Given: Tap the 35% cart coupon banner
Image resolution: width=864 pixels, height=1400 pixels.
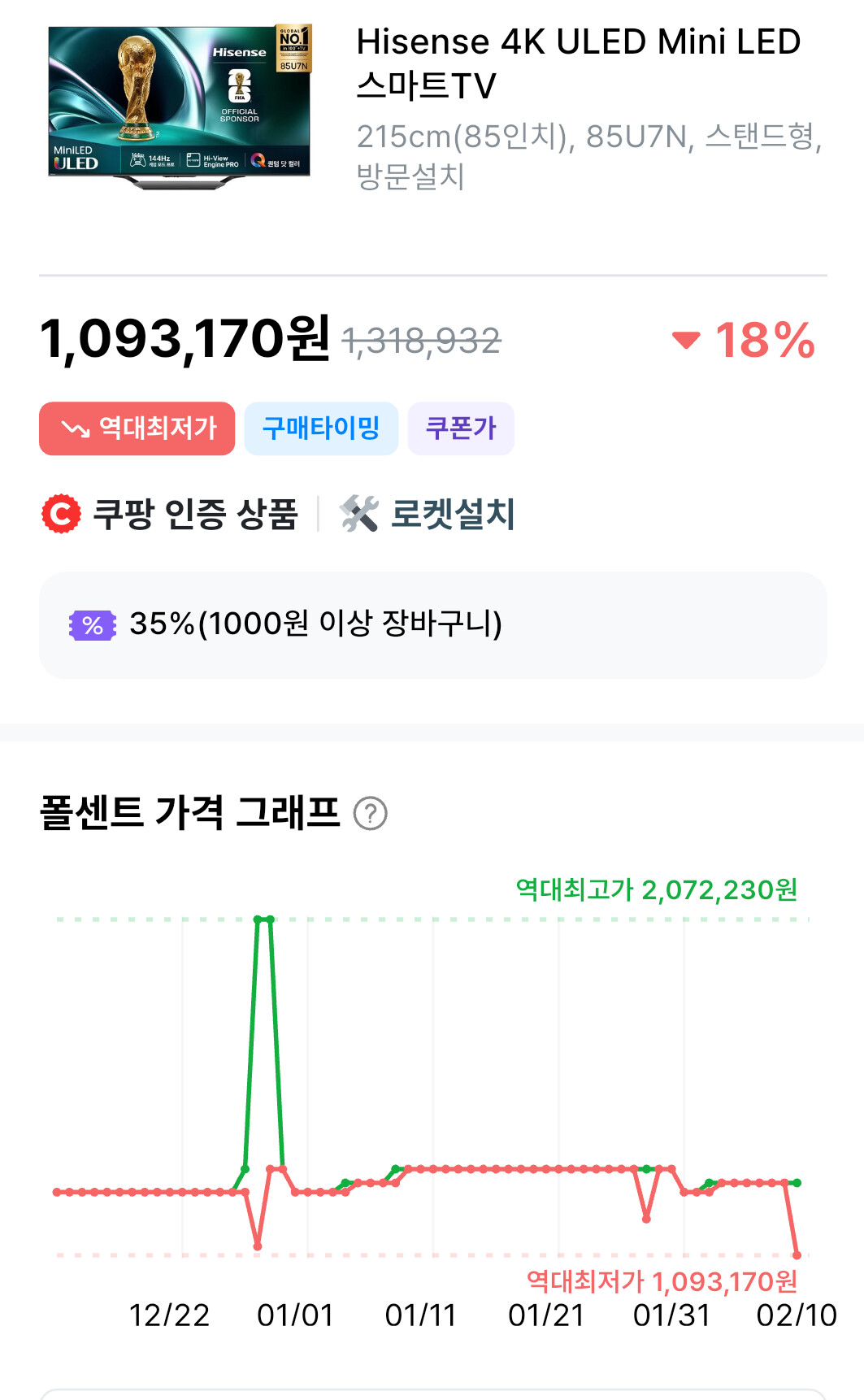Looking at the screenshot, I should [432, 625].
